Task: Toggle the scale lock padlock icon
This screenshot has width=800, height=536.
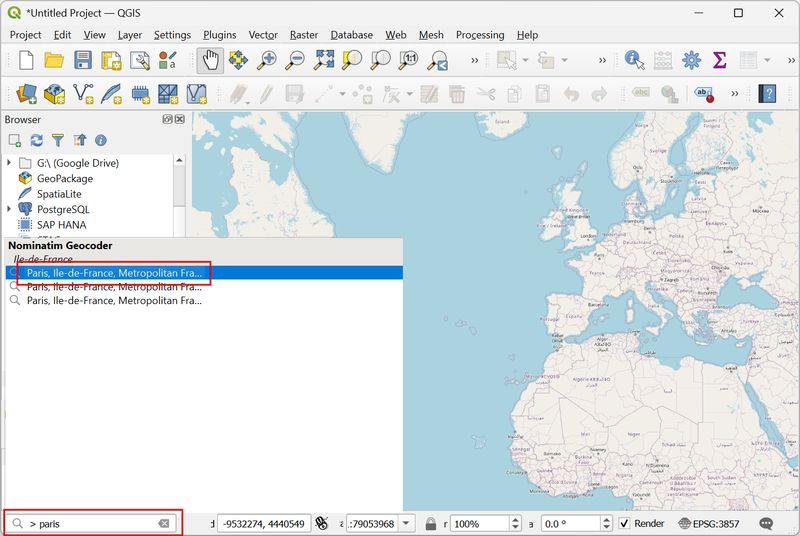Action: (x=431, y=523)
